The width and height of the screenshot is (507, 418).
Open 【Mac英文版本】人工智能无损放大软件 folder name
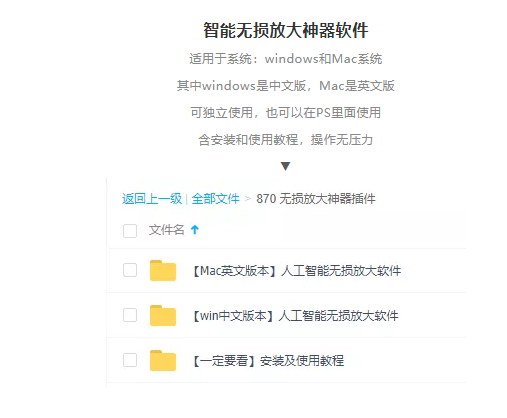(x=297, y=271)
